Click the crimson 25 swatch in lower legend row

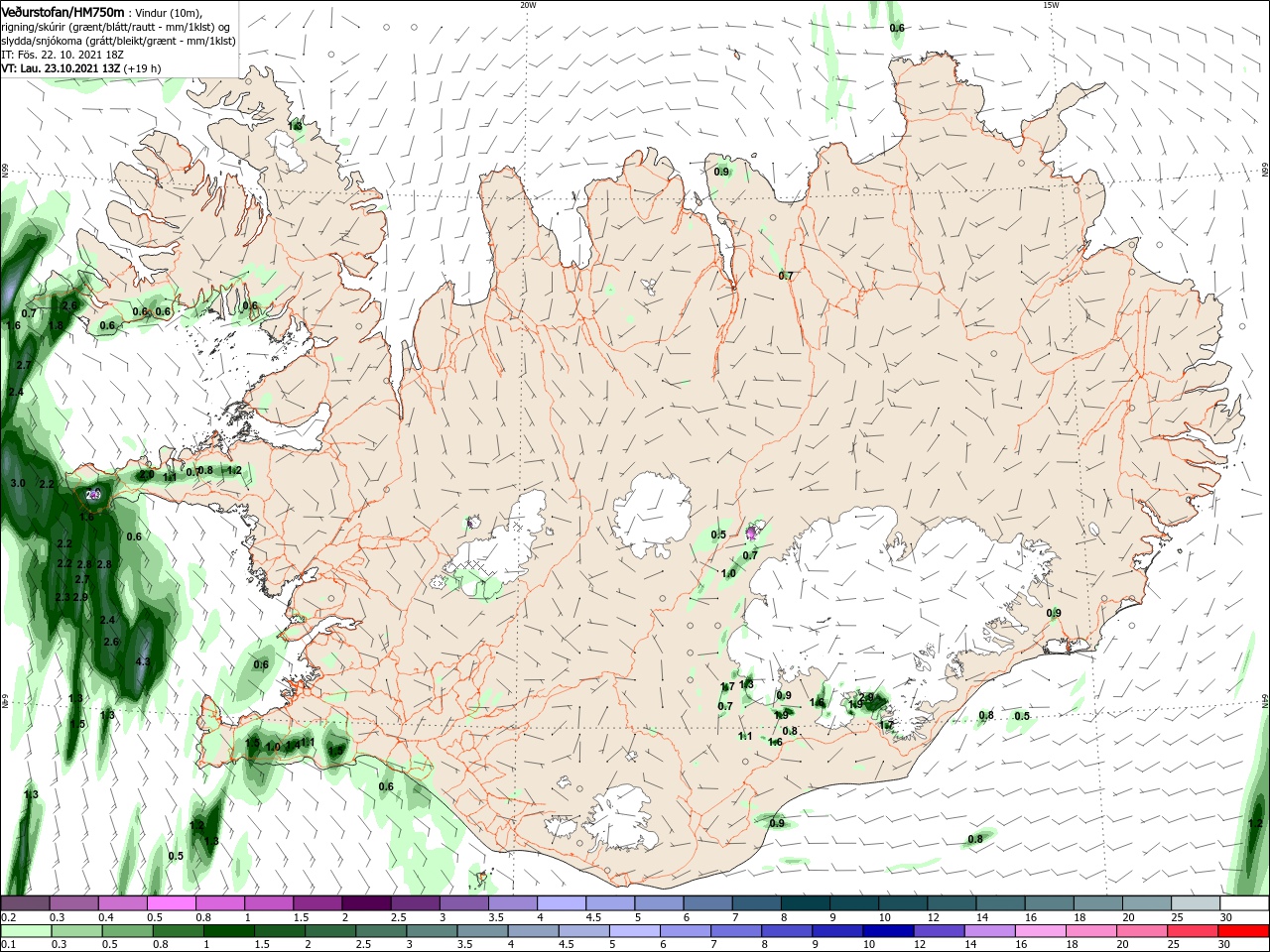pyautogui.click(x=1193, y=931)
